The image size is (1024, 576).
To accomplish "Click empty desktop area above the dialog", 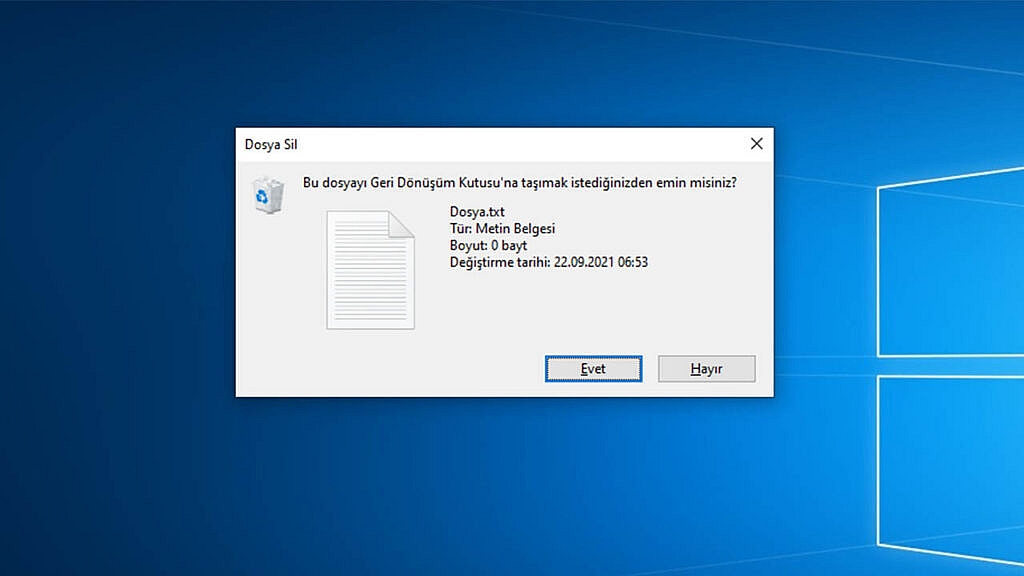I will click(x=500, y=60).
